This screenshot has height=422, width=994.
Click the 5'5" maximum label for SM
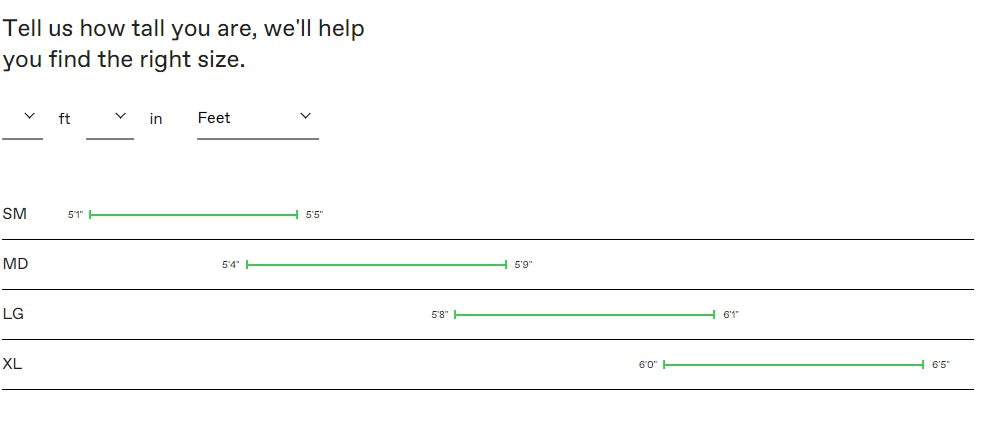(314, 215)
